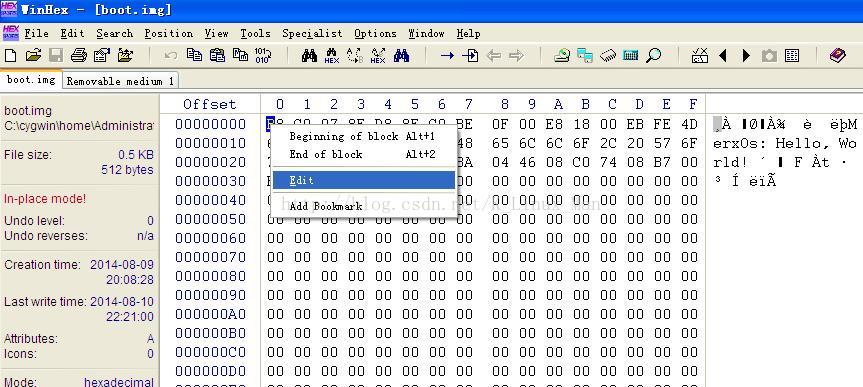Click the Replace Text toolbar icon
This screenshot has height=387, width=863.
355,56
